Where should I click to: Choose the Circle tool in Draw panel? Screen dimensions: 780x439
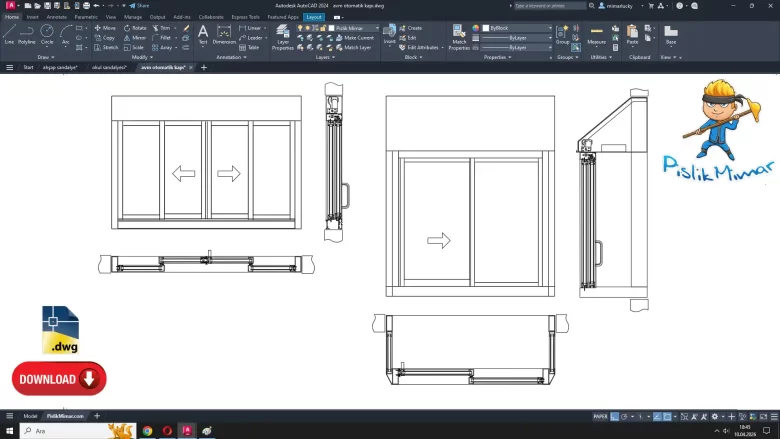47,33
